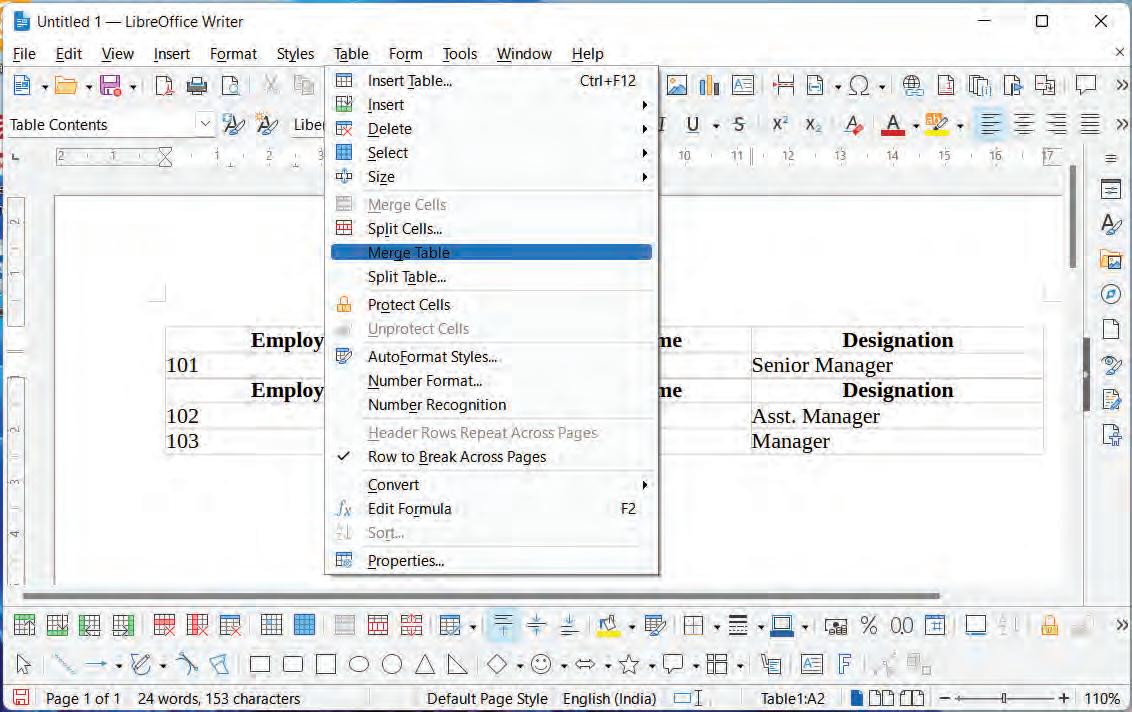Viewport: 1132px width, 712px height.
Task: Choose Insert Table... menu entry
Action: (x=491, y=81)
